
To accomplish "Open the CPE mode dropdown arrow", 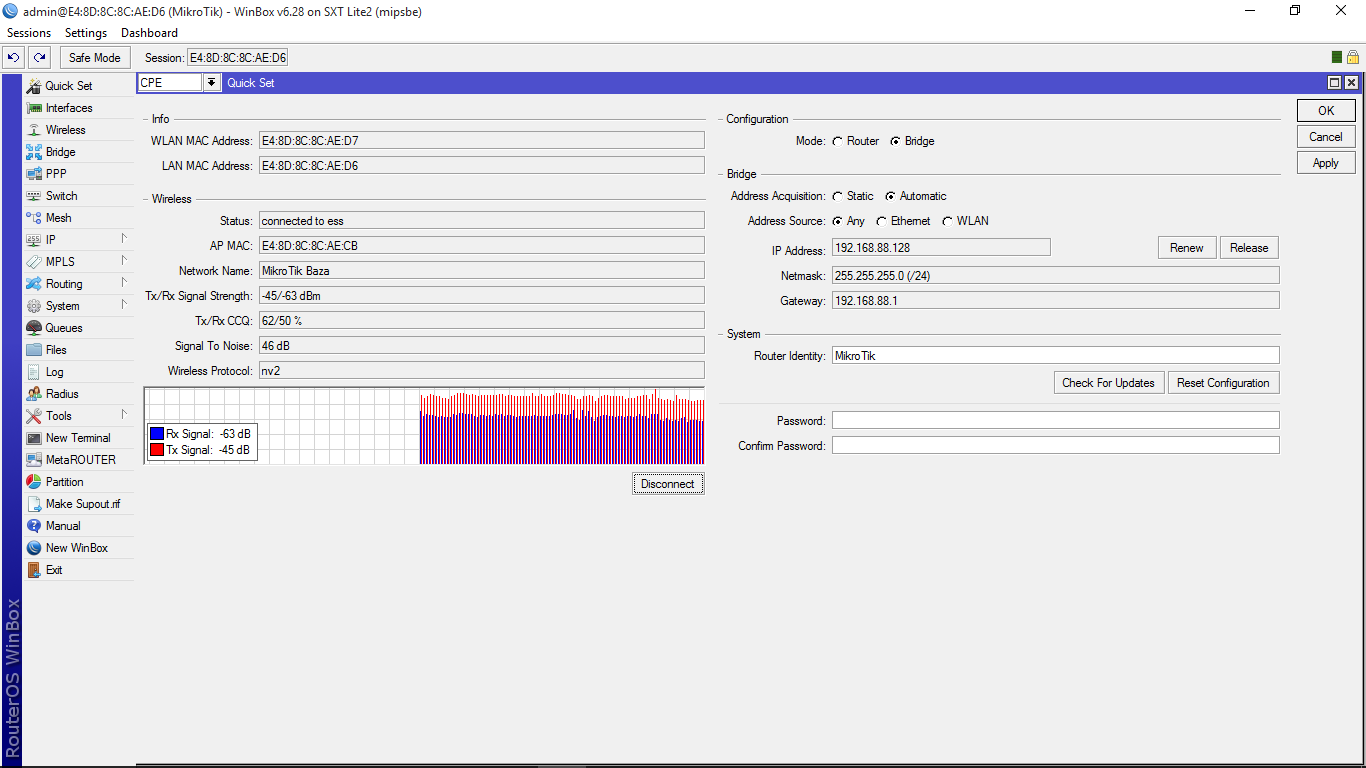I will coord(212,83).
